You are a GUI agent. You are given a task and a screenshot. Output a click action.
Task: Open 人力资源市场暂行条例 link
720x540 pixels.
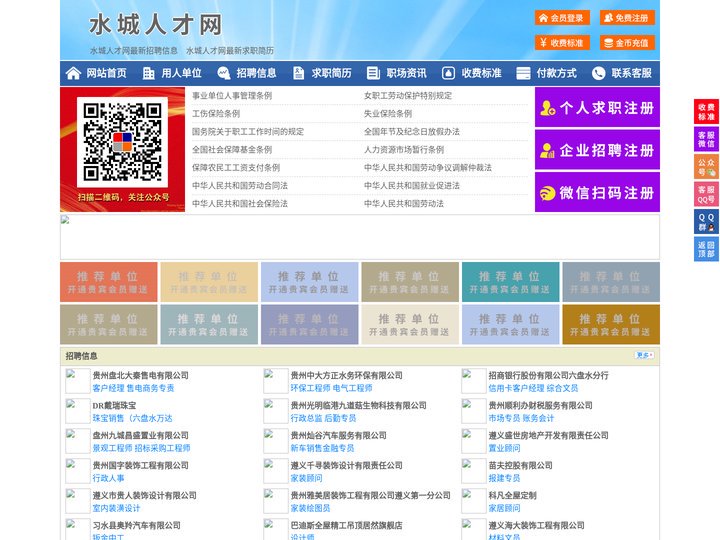tap(404, 150)
